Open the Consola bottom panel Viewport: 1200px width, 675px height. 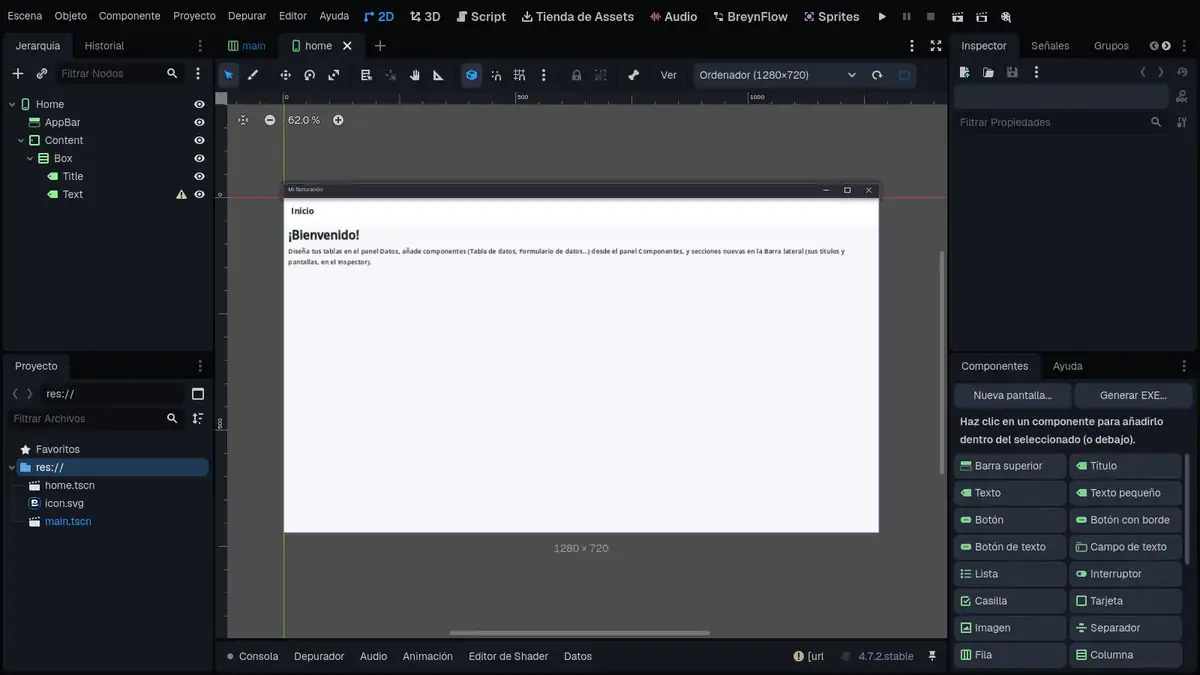[252, 656]
